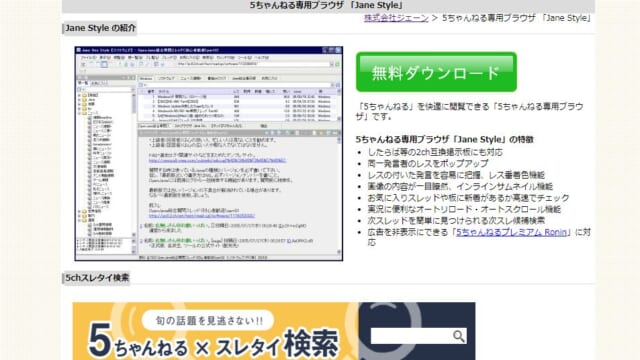Click the 旬の話題を見逃さない!! label
Image resolution: width=640 pixels, height=360 pixels.
(208, 320)
